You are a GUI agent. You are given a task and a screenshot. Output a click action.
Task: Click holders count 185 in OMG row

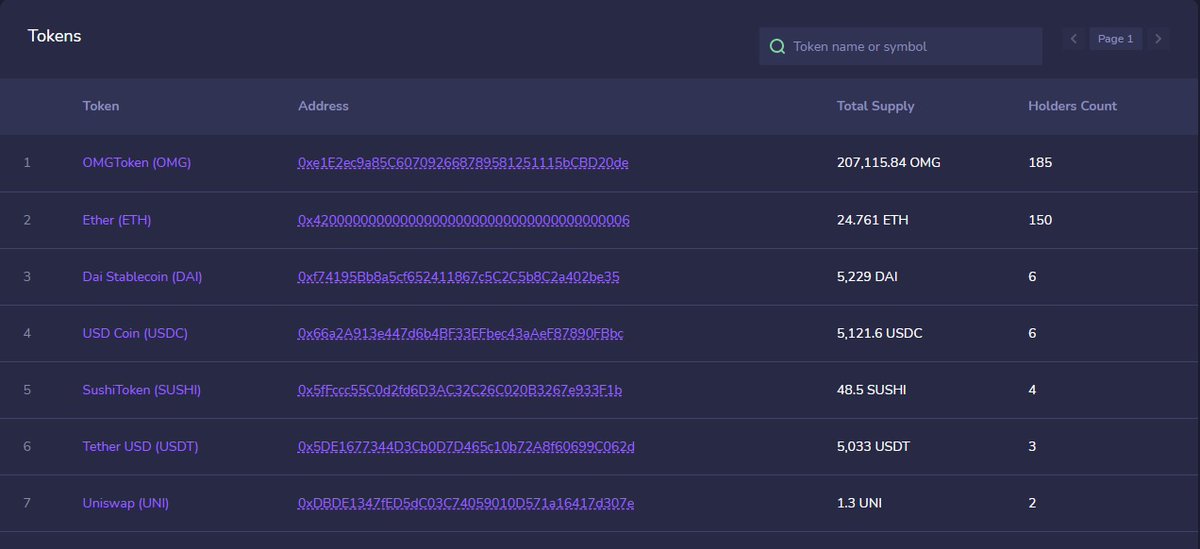tap(1040, 162)
